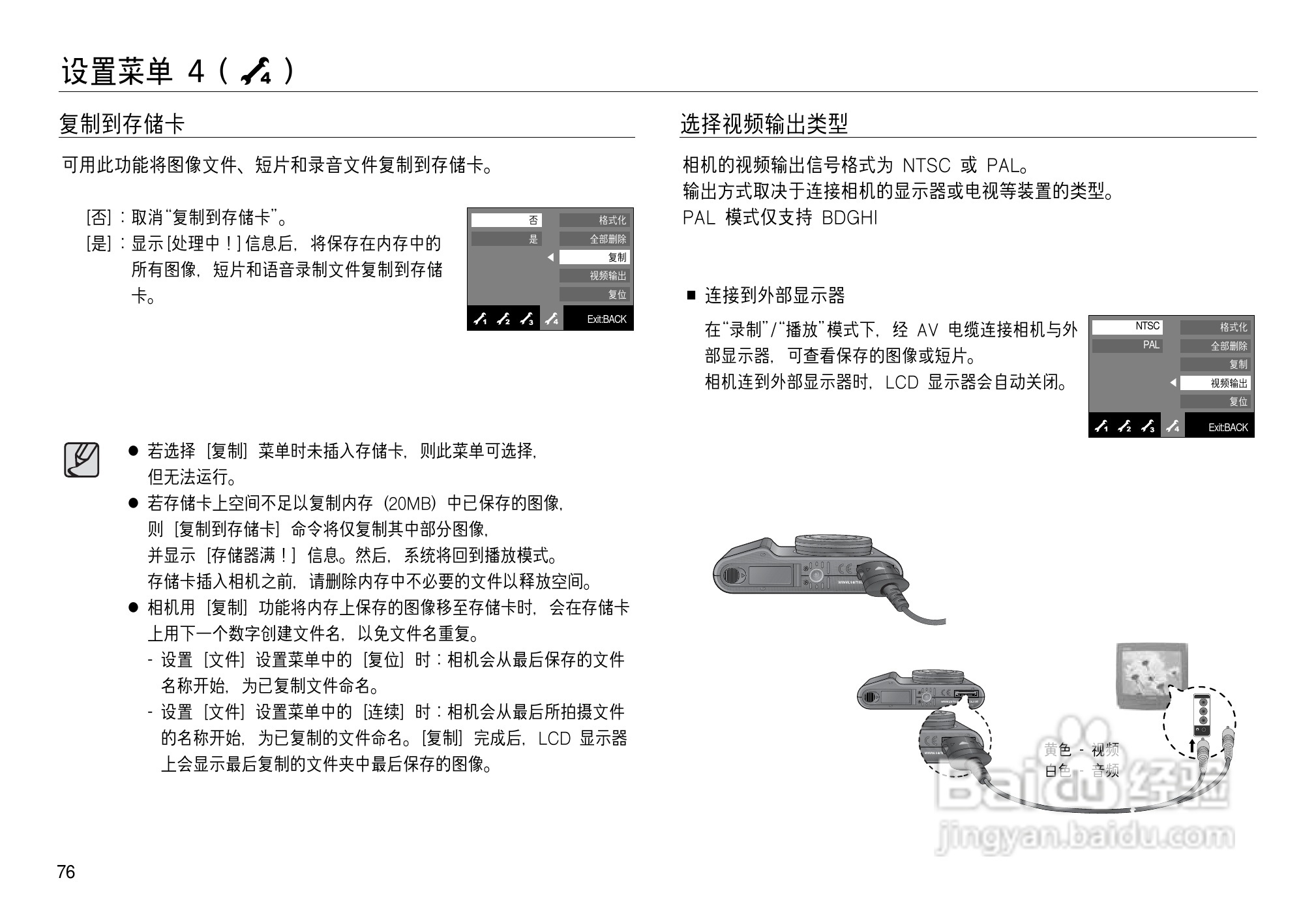Select NTSC video output option
Image resolution: width=1316 pixels, height=910 pixels.
[1148, 327]
